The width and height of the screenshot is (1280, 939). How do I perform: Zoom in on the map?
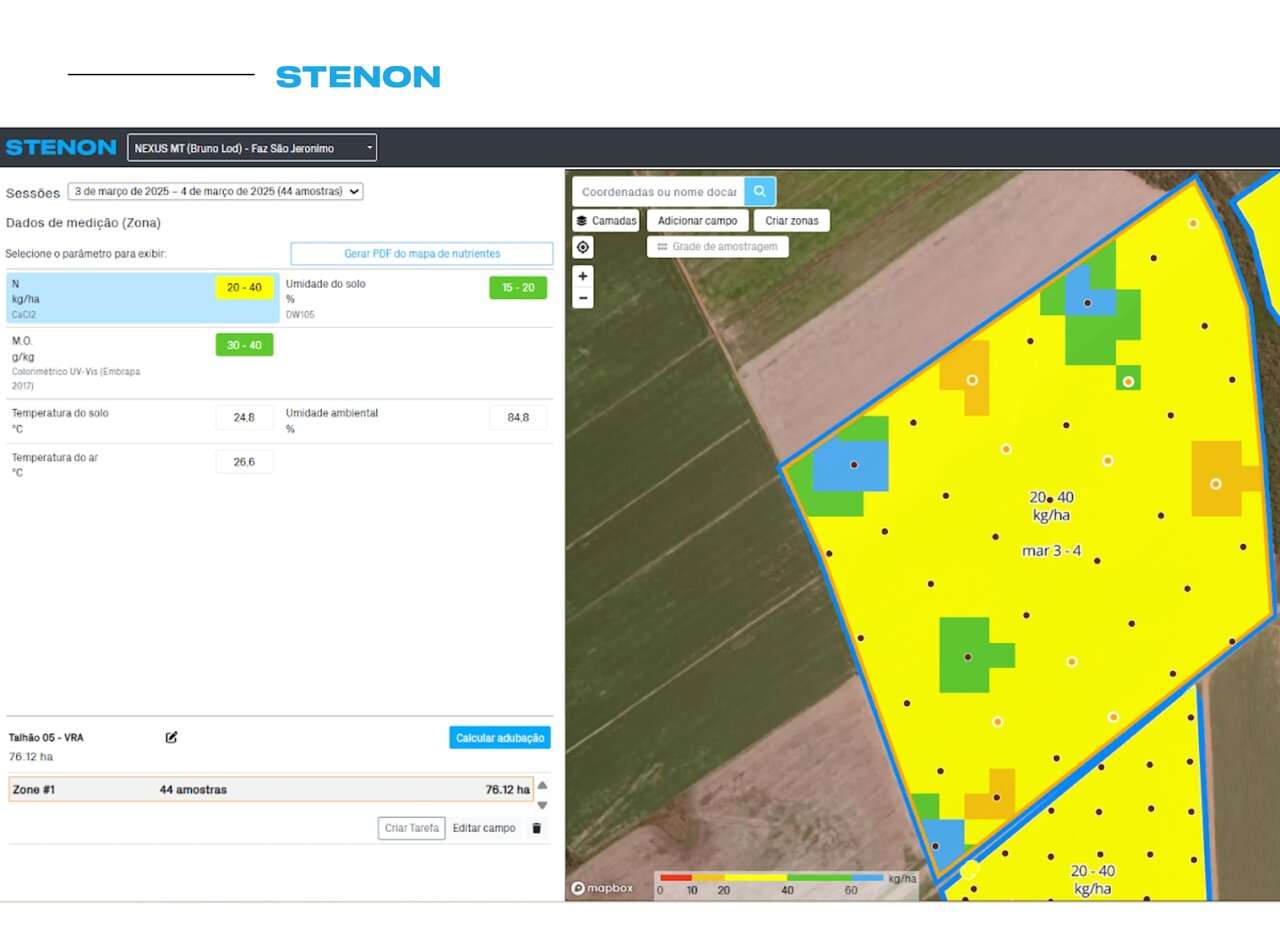pyautogui.click(x=583, y=275)
